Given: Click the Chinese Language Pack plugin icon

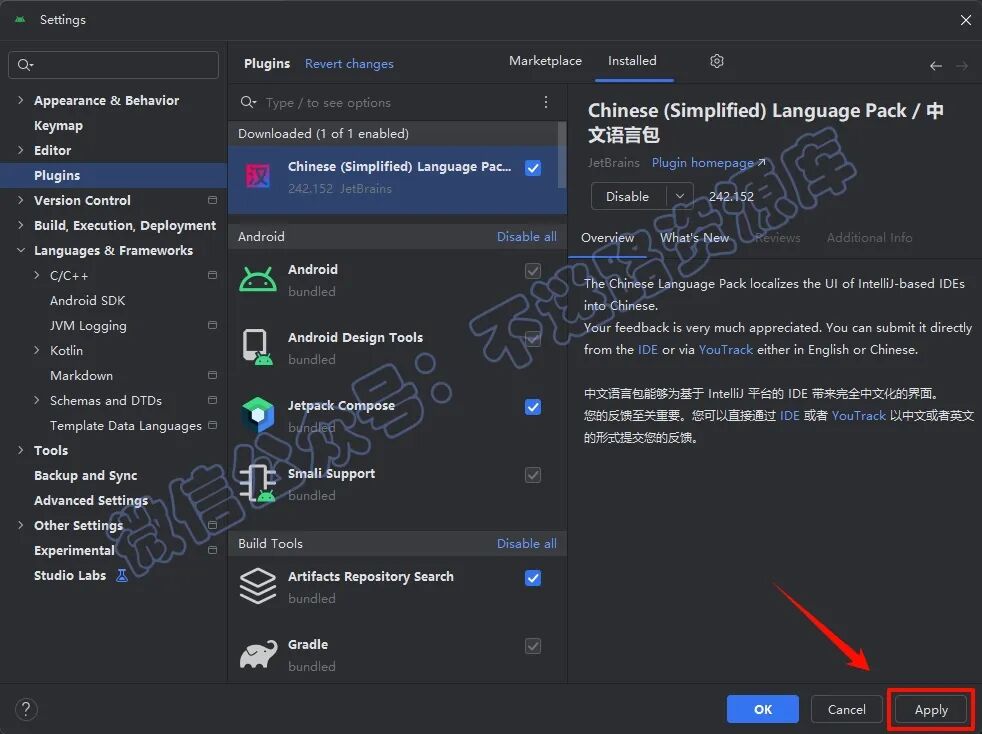Looking at the screenshot, I should click(x=258, y=177).
